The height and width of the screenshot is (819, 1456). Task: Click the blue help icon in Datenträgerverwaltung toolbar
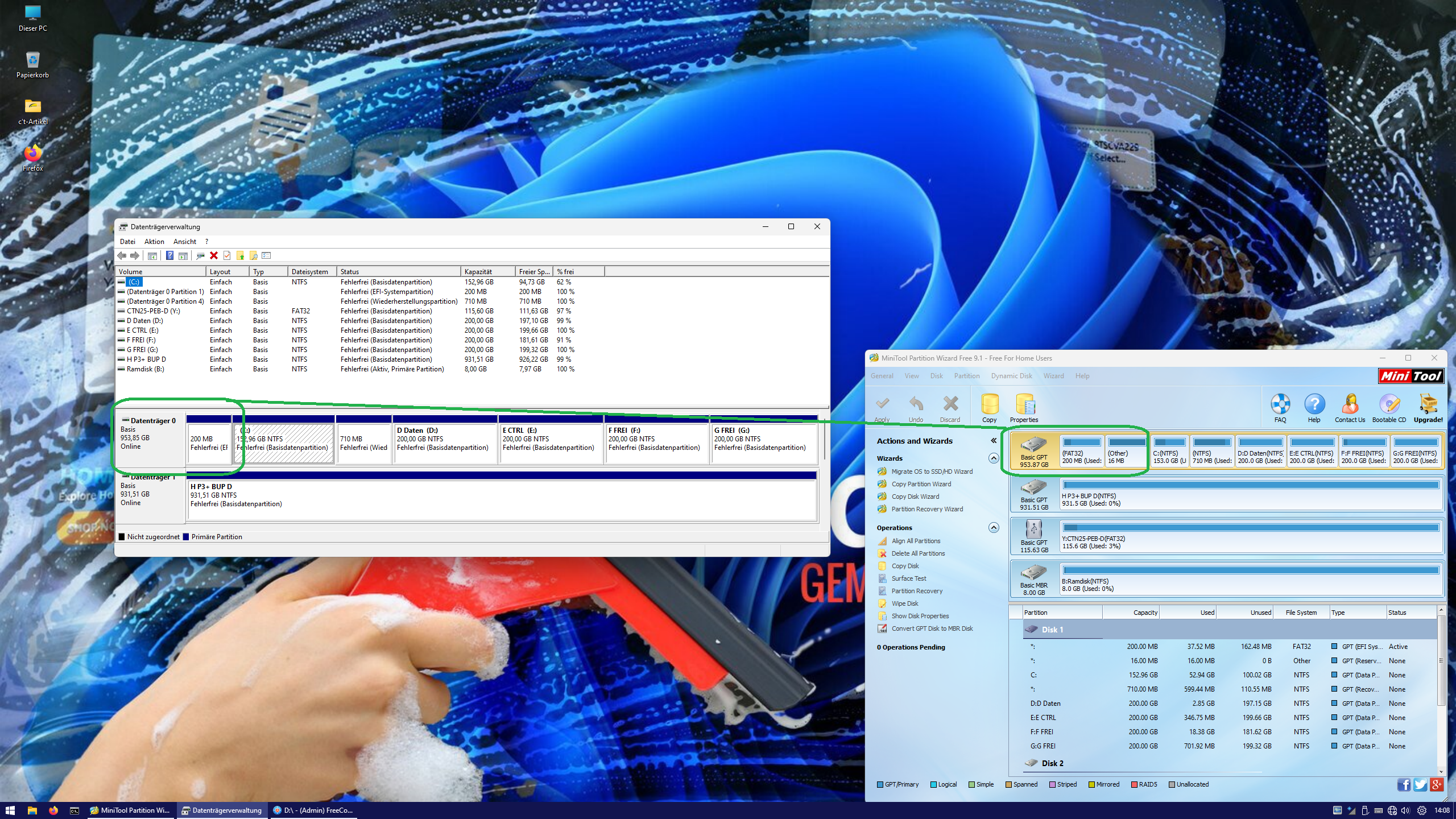[169, 256]
